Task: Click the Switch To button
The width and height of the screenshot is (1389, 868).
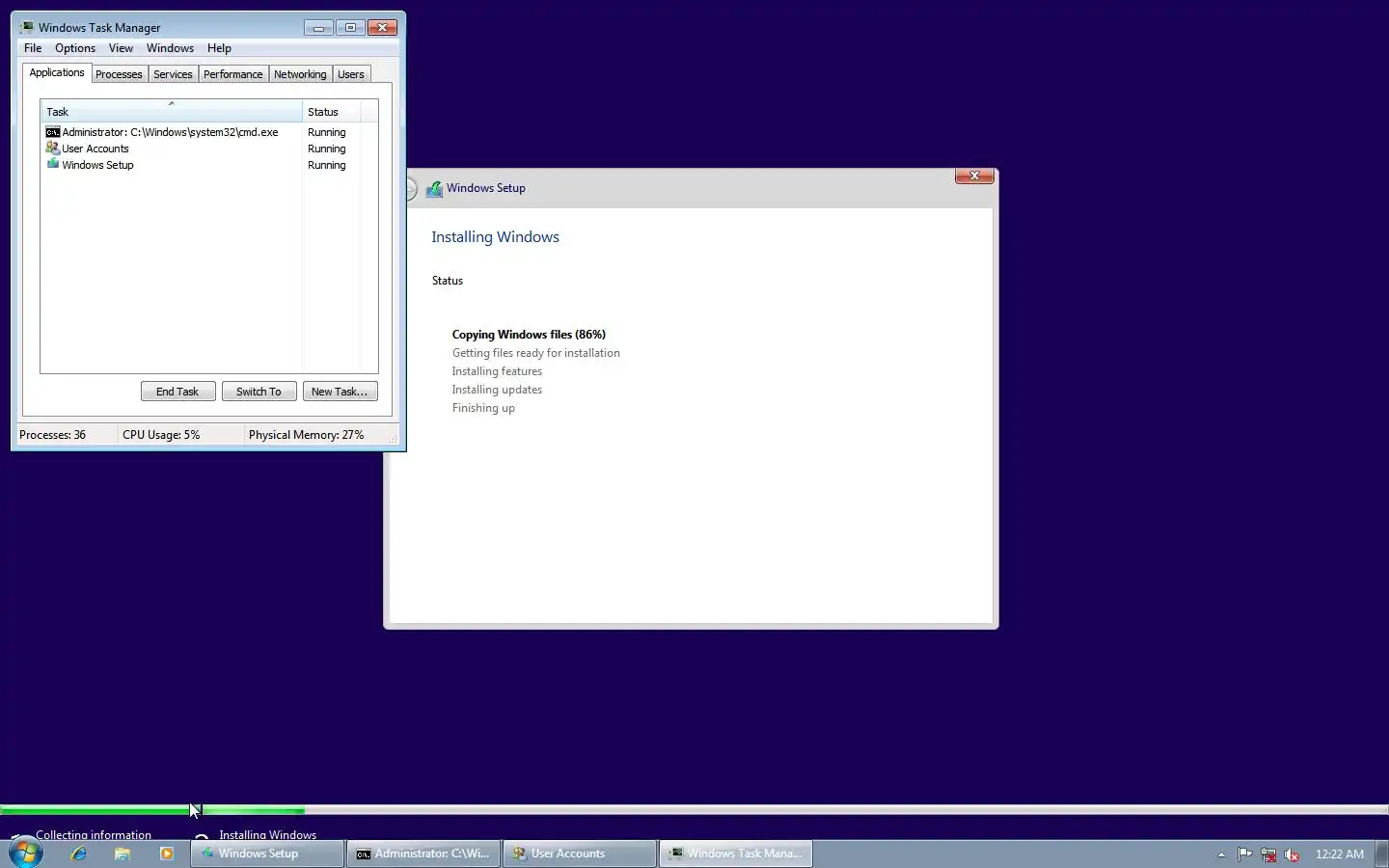Action: pos(259,392)
